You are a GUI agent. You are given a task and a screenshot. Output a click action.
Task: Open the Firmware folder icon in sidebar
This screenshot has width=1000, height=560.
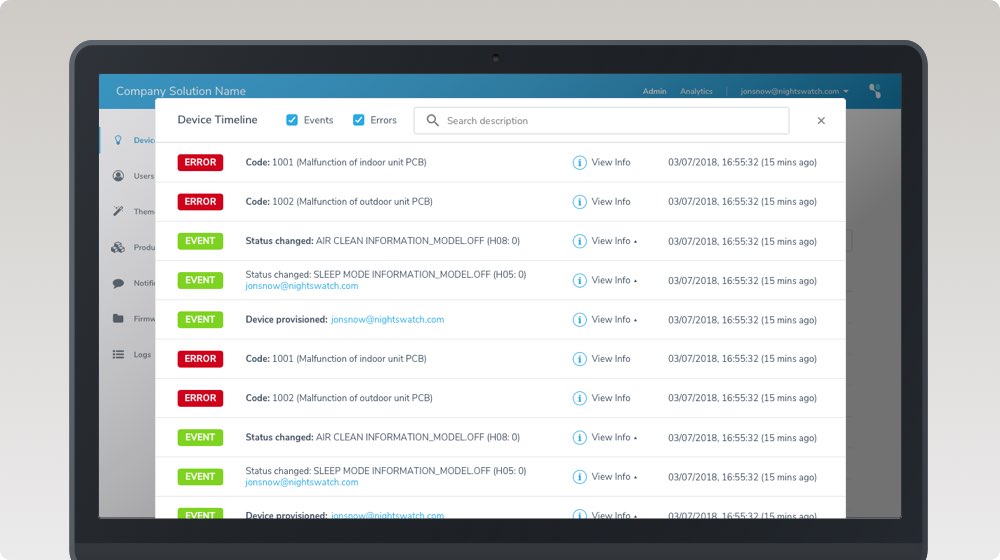[118, 319]
